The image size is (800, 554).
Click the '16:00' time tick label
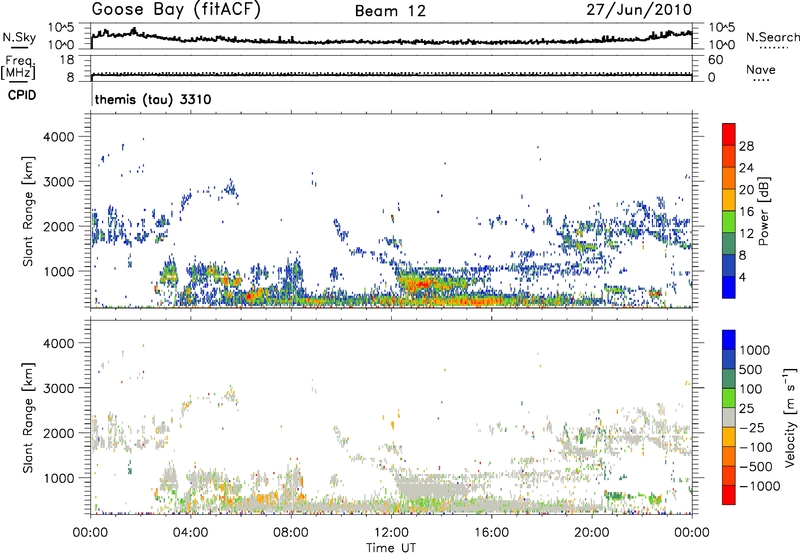(491, 533)
